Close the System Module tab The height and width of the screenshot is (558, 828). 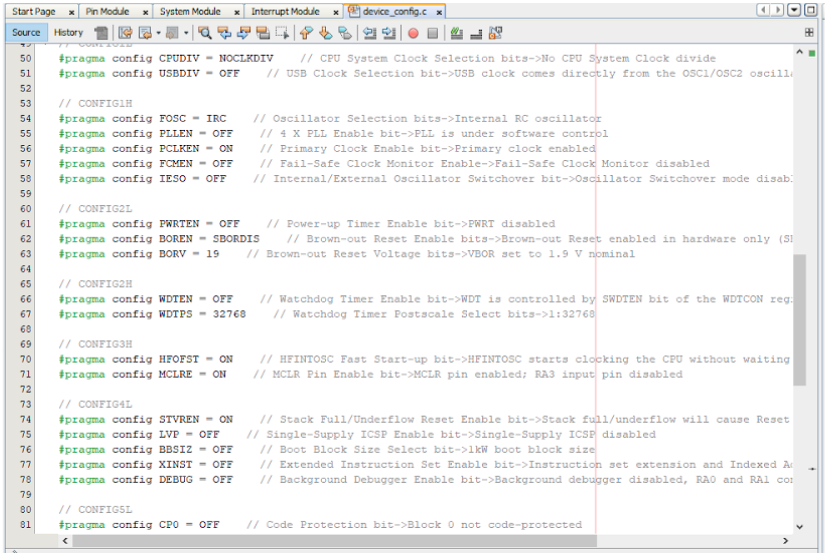[237, 12]
